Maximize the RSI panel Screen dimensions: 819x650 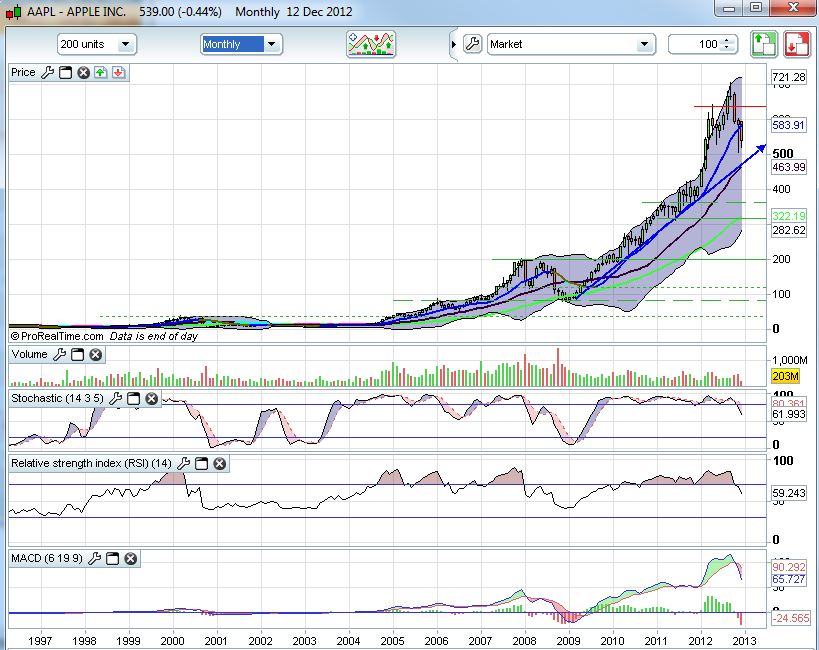[202, 463]
